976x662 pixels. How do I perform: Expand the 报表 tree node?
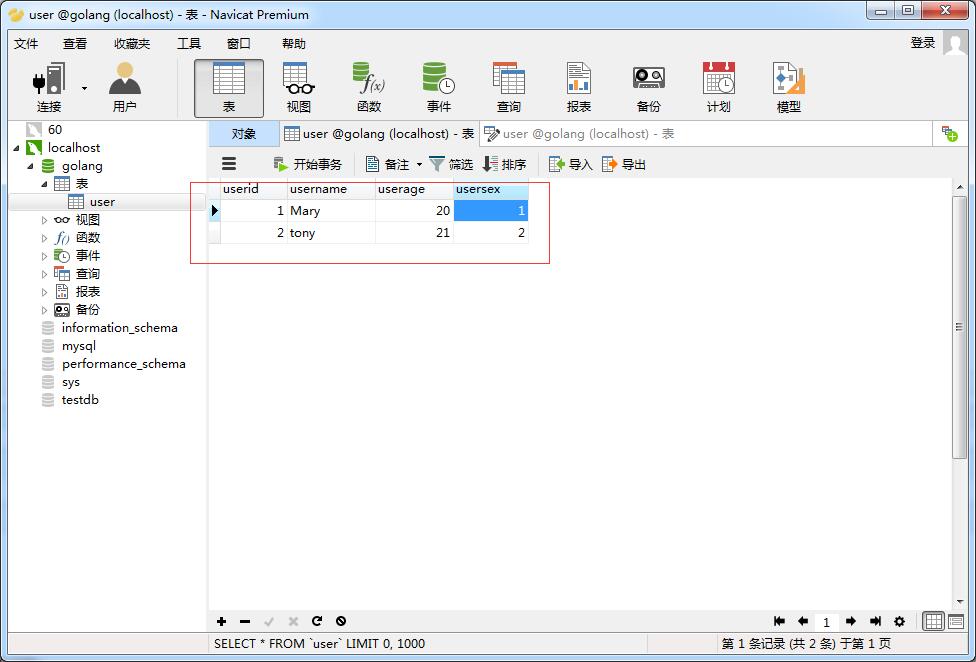pyautogui.click(x=44, y=292)
